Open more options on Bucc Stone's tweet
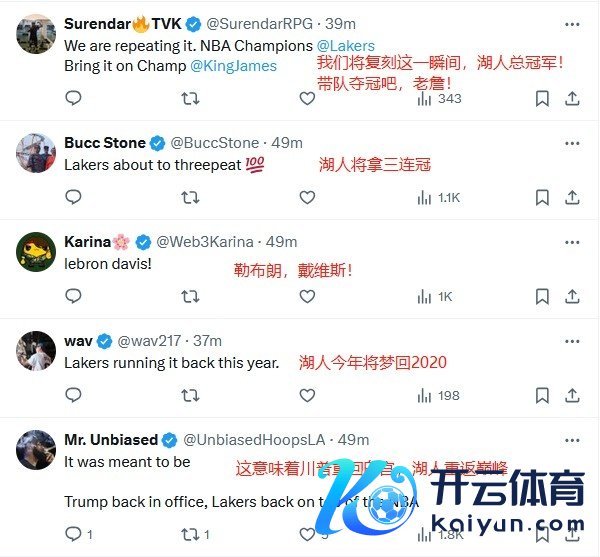The height and width of the screenshot is (557, 600). click(572, 143)
